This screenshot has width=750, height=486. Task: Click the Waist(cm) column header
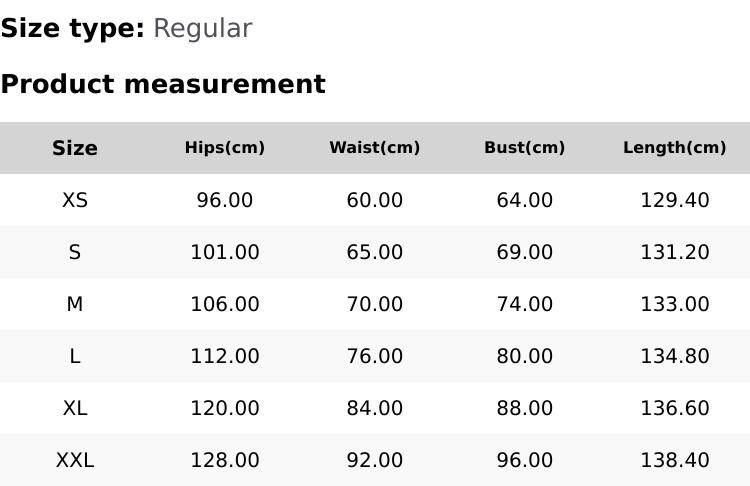pos(375,148)
